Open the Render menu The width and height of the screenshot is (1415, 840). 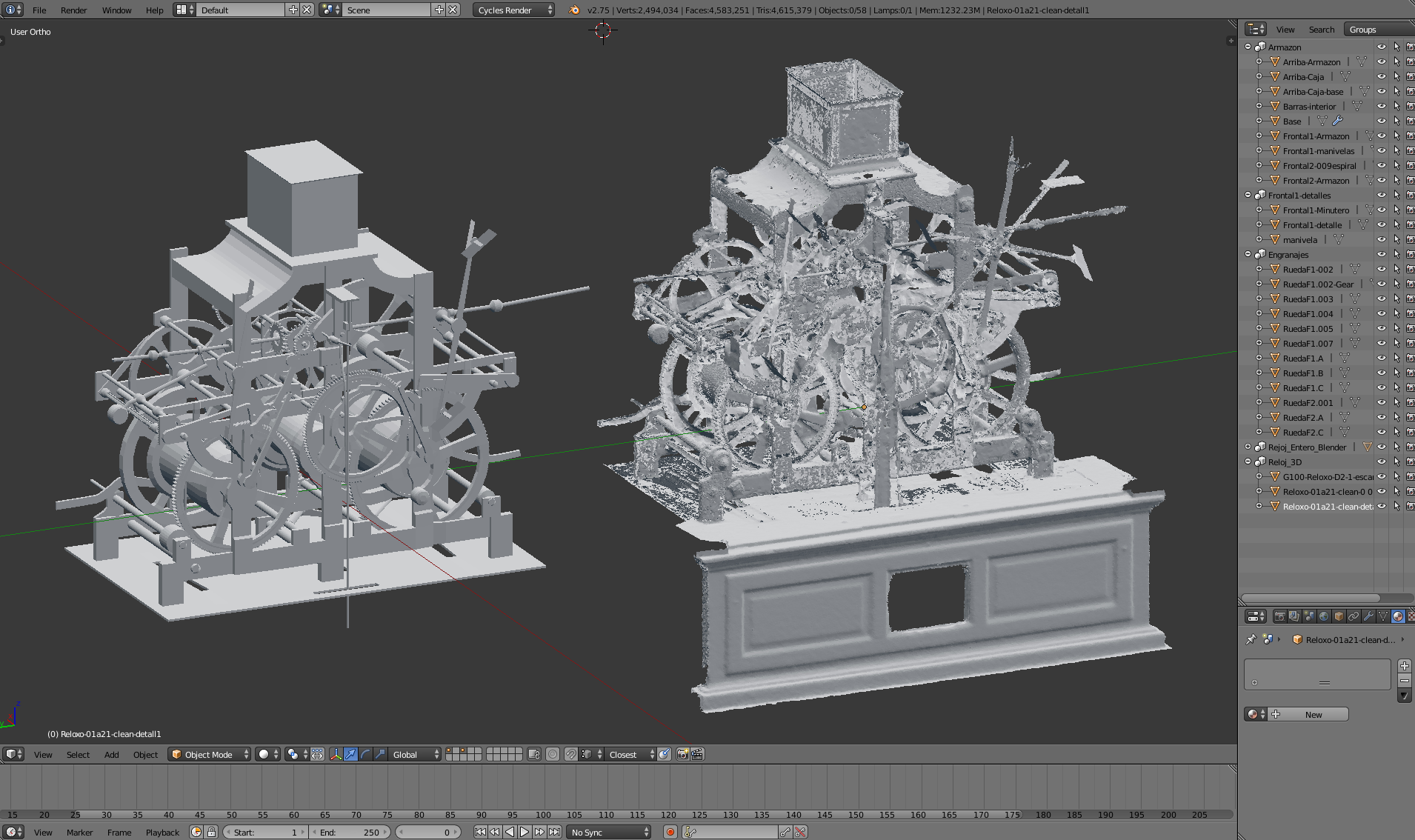pos(73,10)
